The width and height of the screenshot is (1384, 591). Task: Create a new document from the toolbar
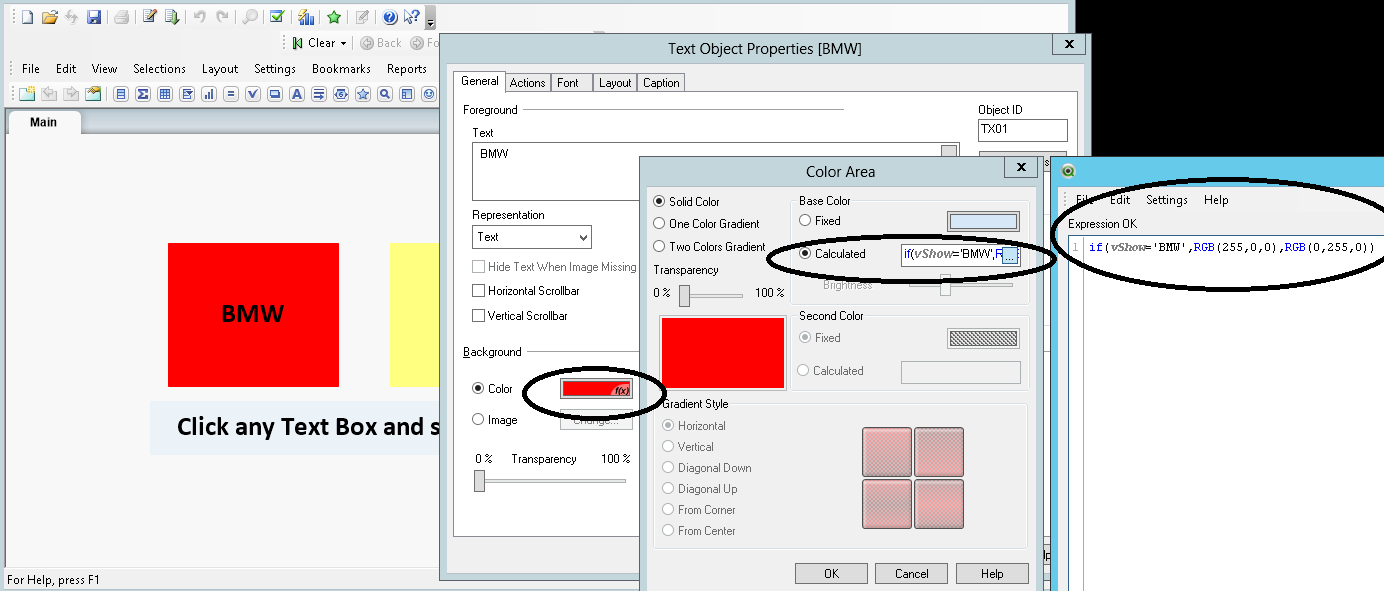point(27,17)
